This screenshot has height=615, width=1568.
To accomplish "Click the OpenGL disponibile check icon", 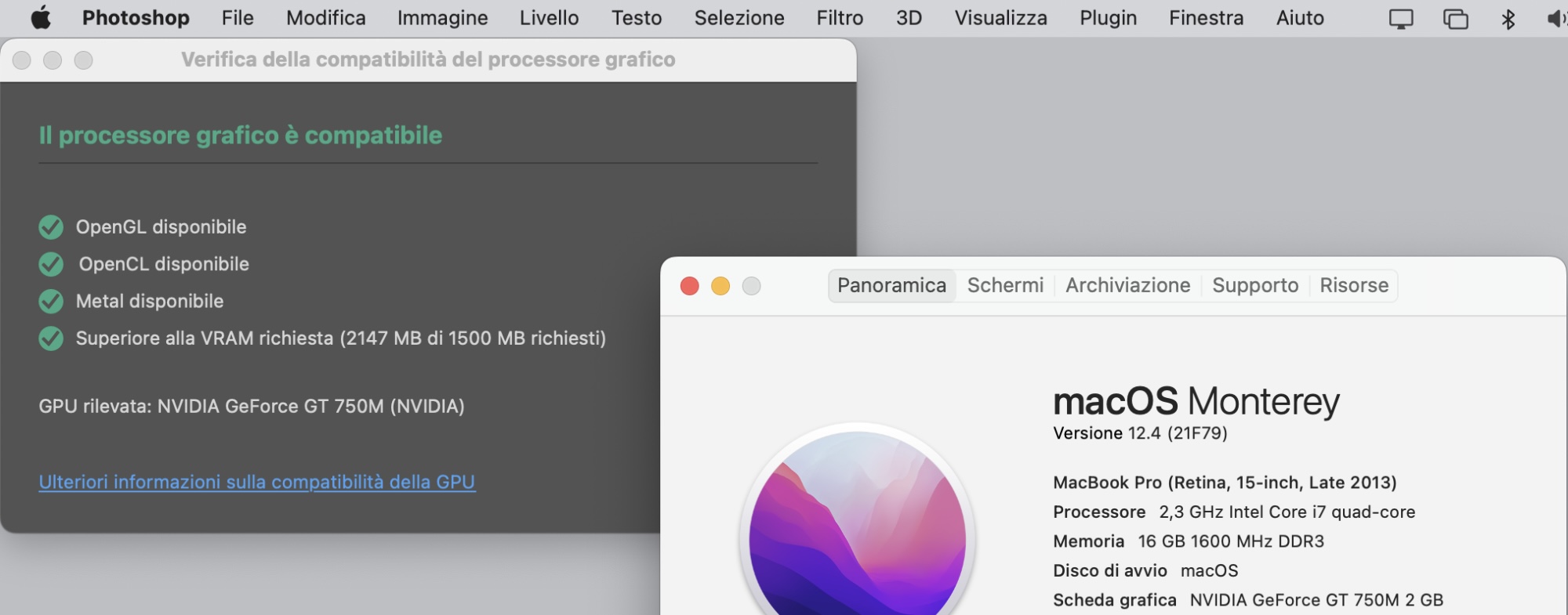I will pos(51,227).
